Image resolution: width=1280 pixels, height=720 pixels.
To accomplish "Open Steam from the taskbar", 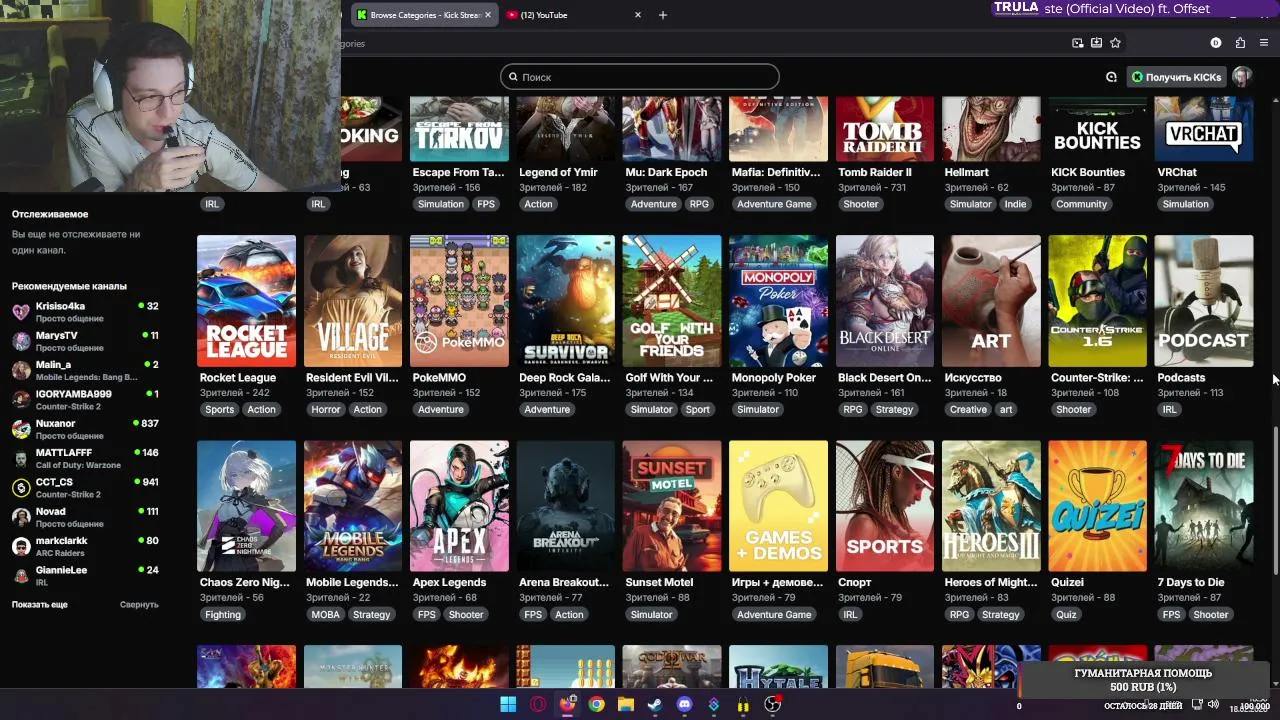I will pos(654,705).
